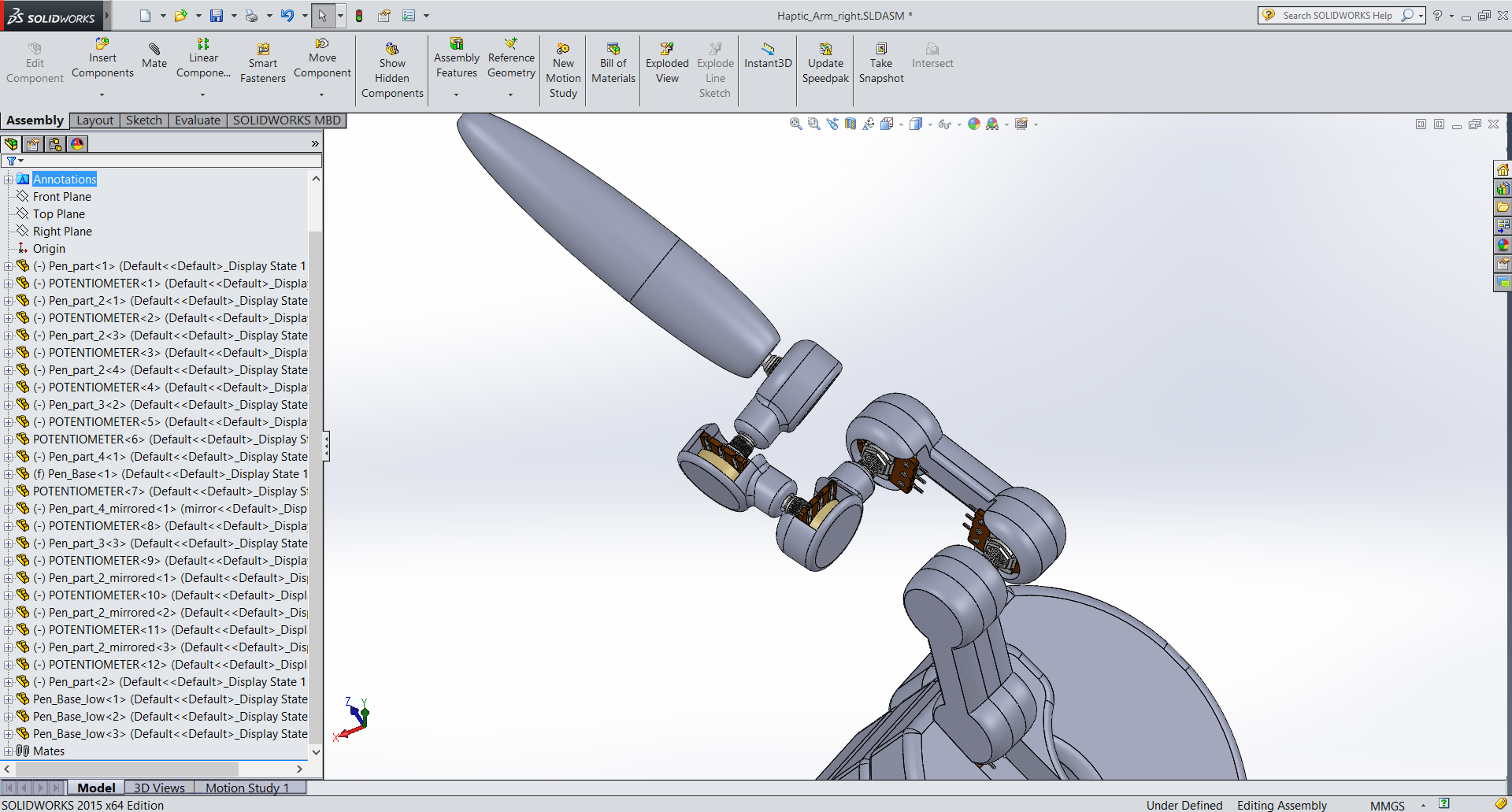Viewport: 1512px width, 812px height.
Task: Expand the Annotations tree node
Action: 8,180
